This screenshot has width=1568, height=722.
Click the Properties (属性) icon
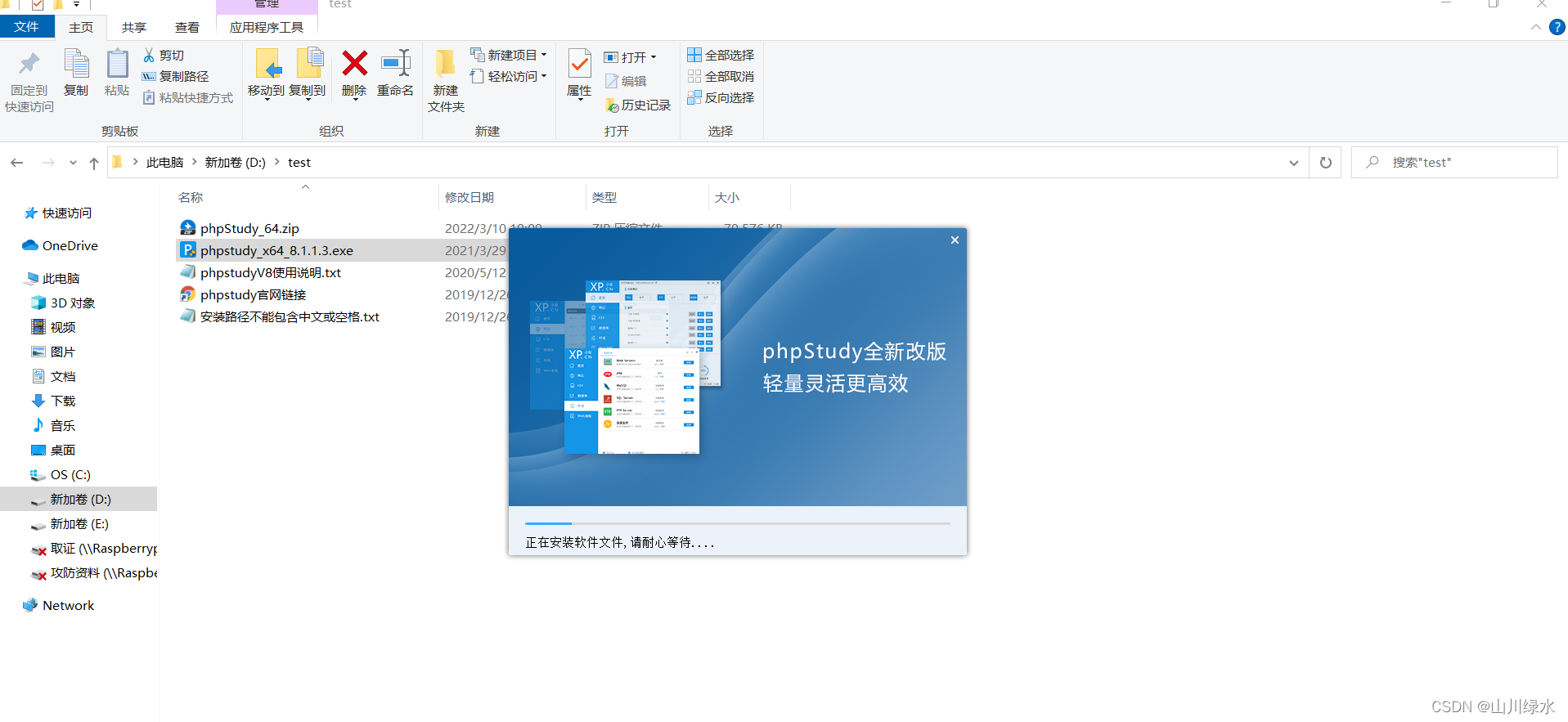[579, 64]
